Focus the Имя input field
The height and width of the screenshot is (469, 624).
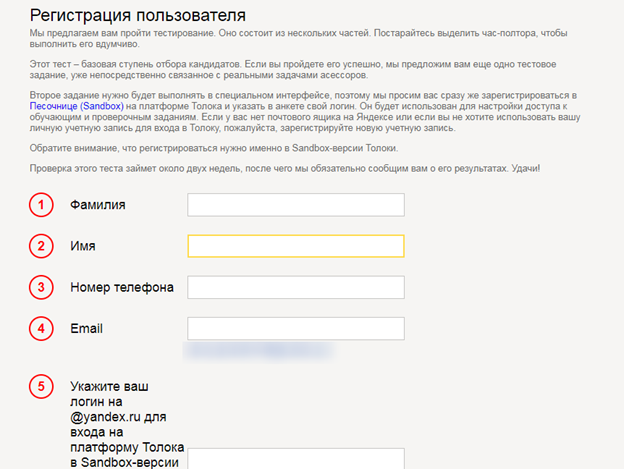point(296,246)
